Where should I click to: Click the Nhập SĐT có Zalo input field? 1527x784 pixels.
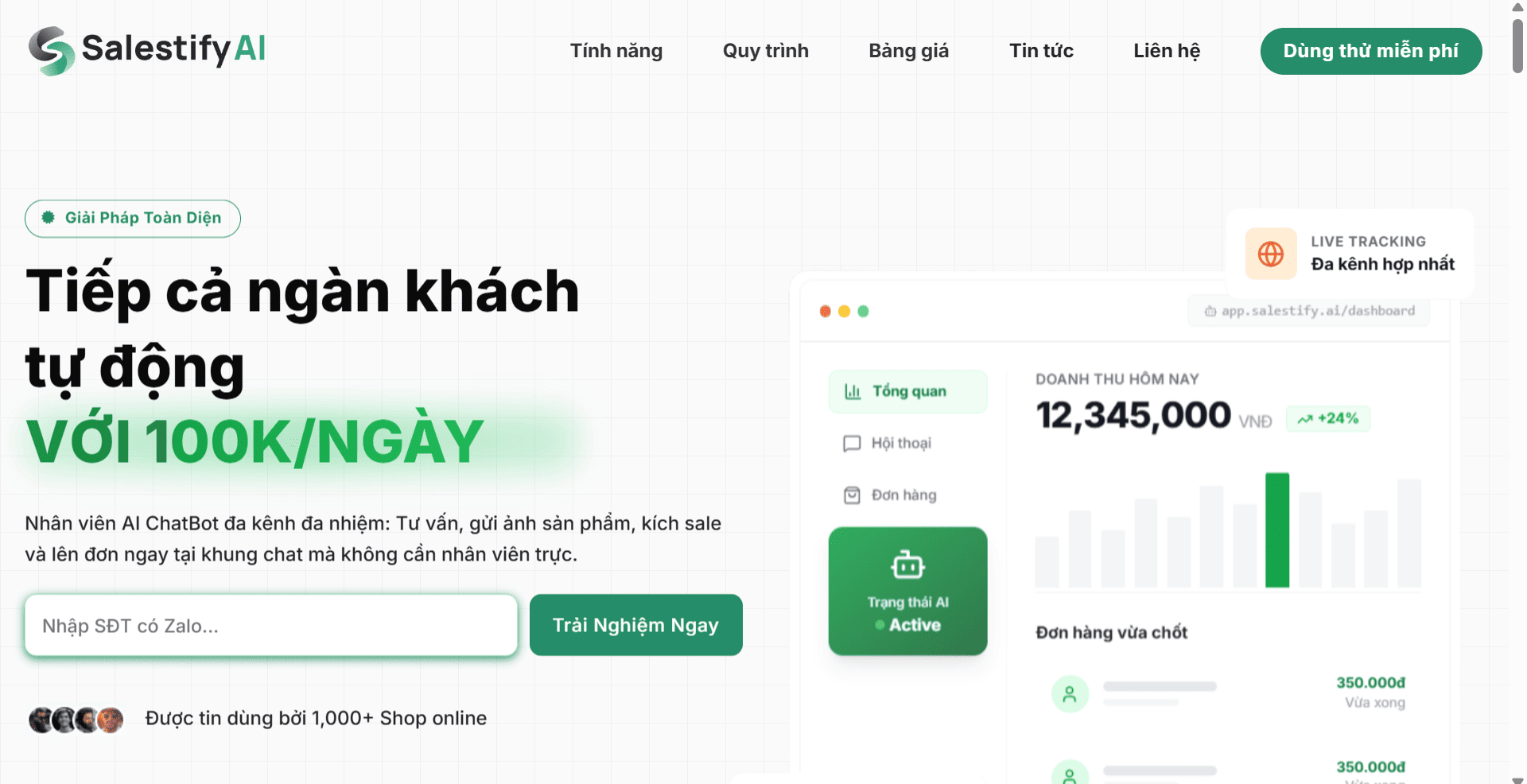click(270, 625)
